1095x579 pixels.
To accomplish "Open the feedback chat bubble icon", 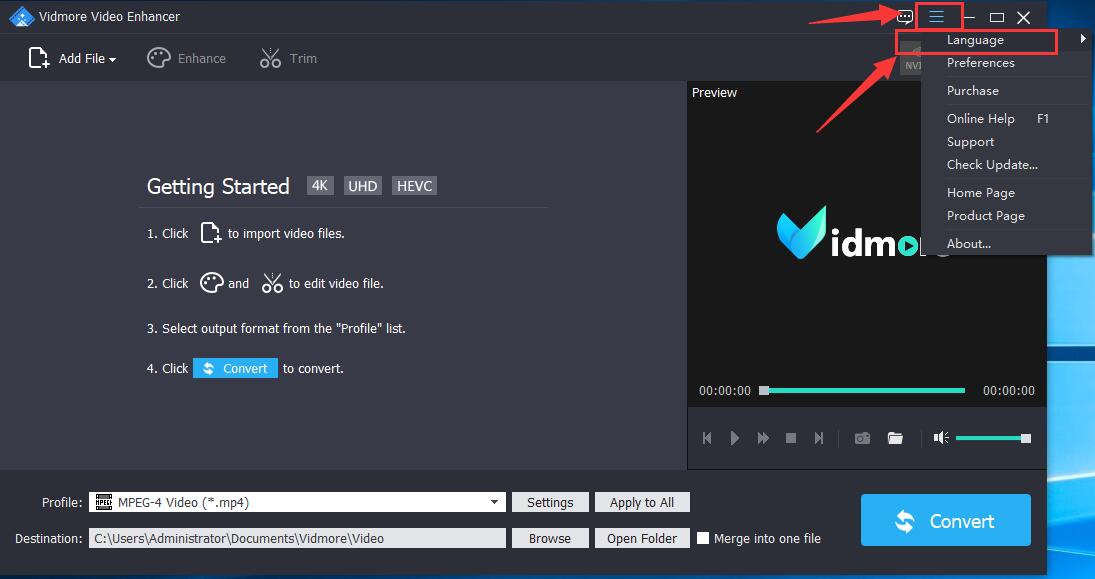I will (905, 17).
